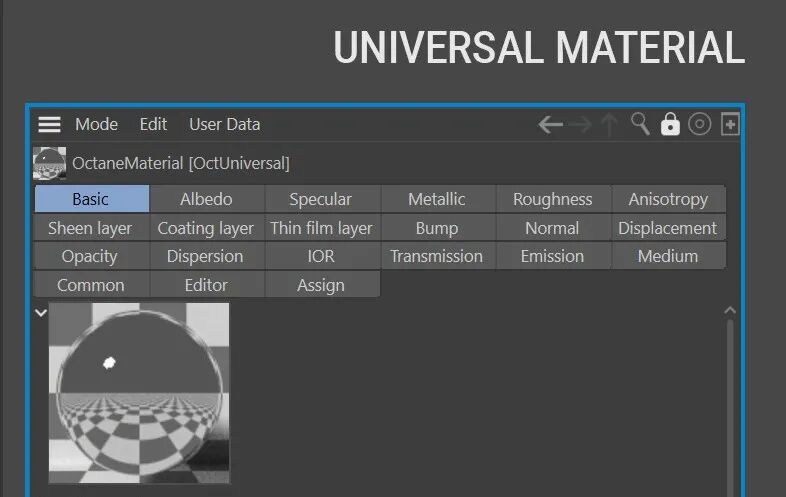Screen dimensions: 786x497
Task: Open the Common tab
Action: pyautogui.click(x=92, y=285)
